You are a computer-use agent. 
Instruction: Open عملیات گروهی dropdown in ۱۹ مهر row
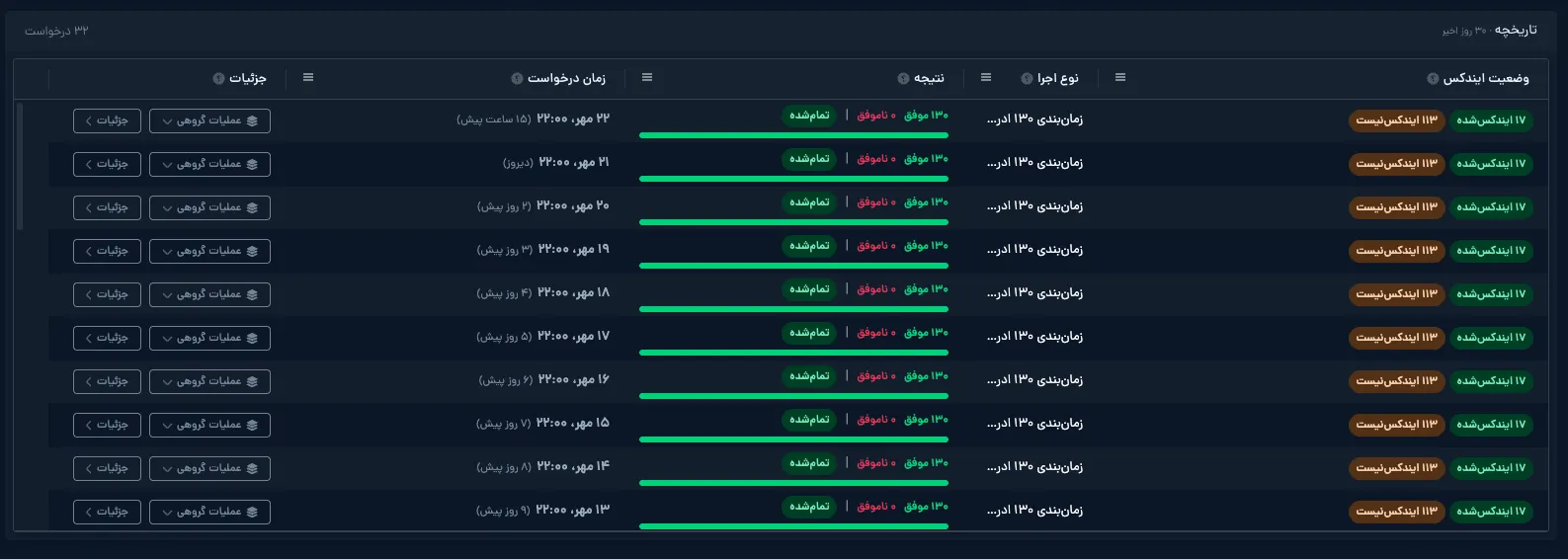coord(209,251)
